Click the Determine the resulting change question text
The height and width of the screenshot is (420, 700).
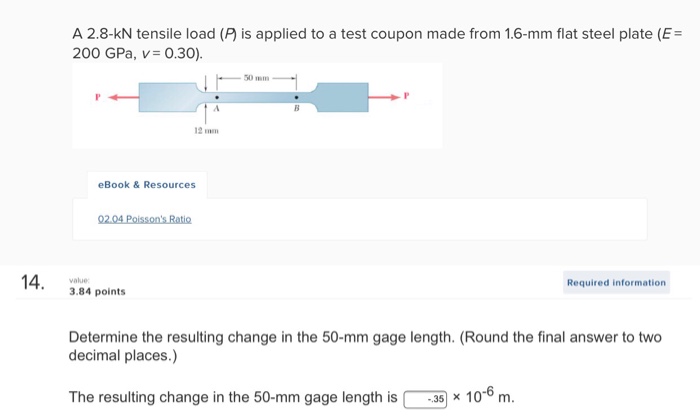(365, 346)
